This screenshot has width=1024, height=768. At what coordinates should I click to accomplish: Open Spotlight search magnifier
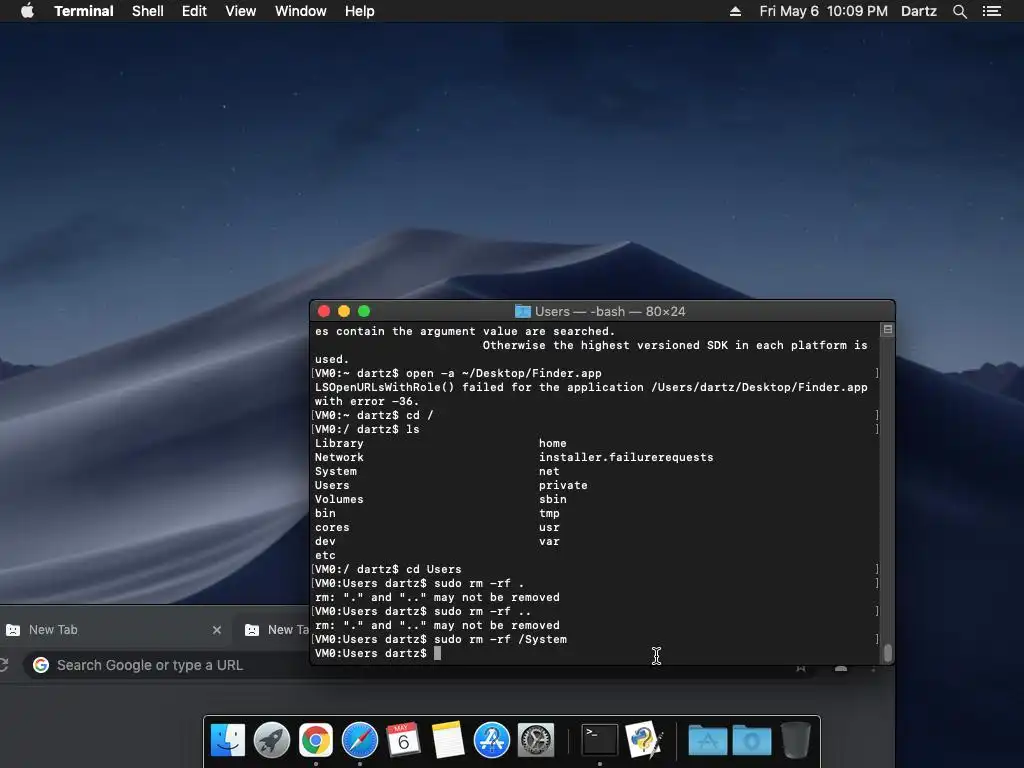click(x=959, y=11)
